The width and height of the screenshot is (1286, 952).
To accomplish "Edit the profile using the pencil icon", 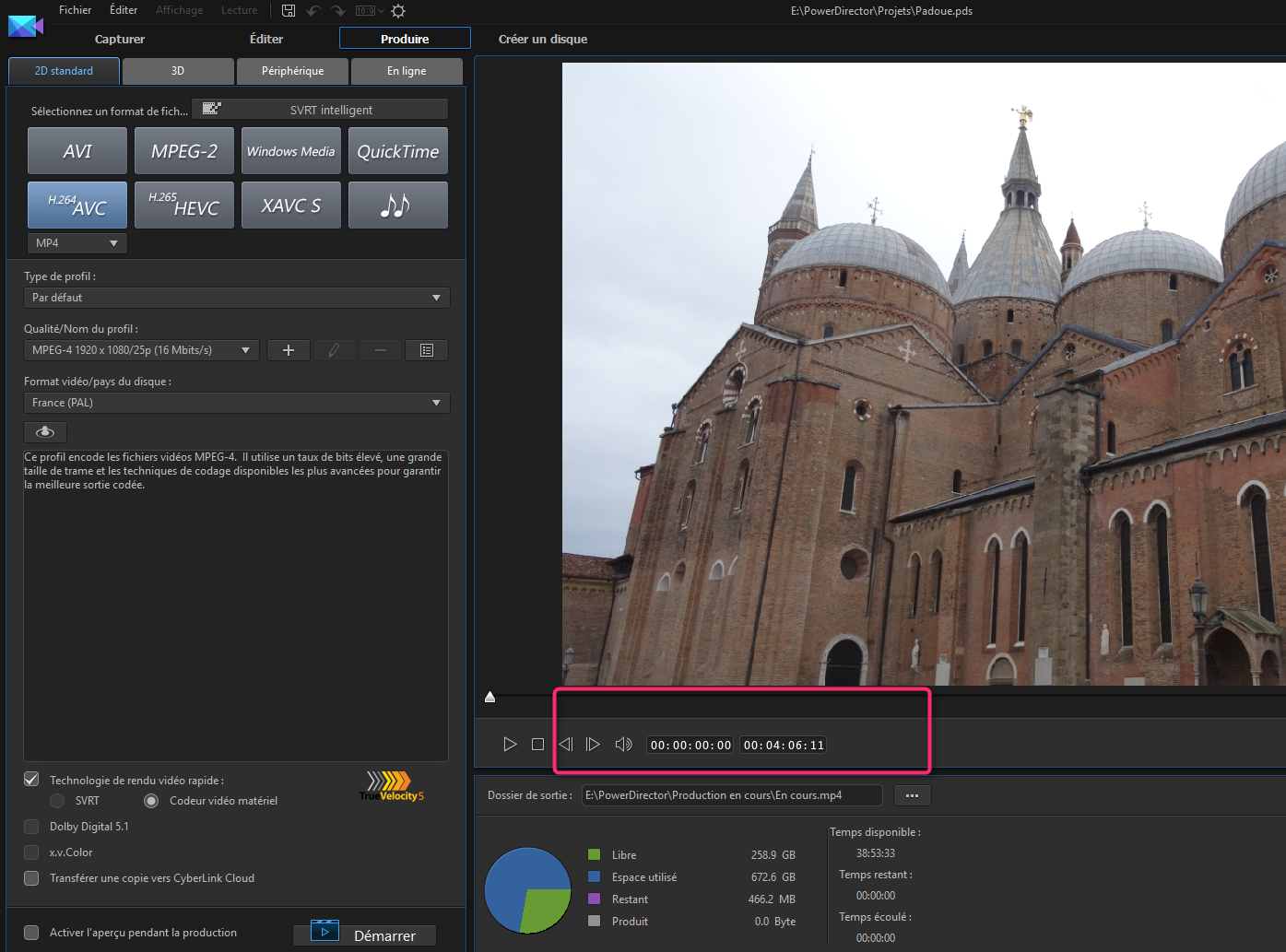I will pos(334,350).
